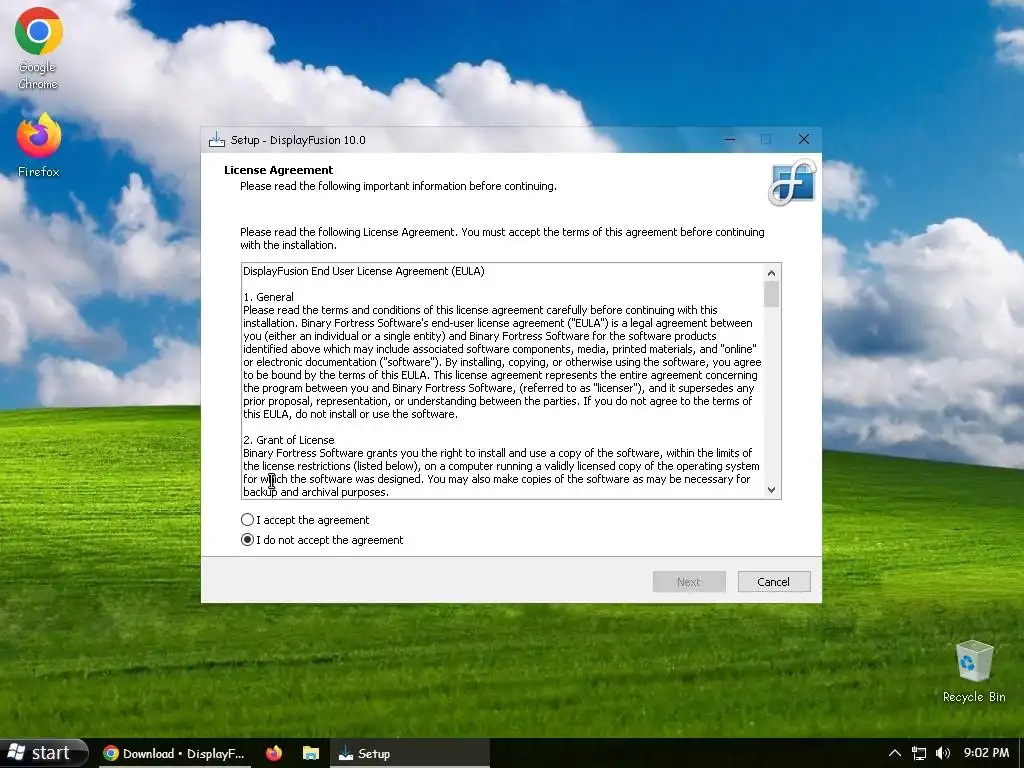Open Firefox desktop shortcut
The width and height of the screenshot is (1024, 768).
coord(39,145)
